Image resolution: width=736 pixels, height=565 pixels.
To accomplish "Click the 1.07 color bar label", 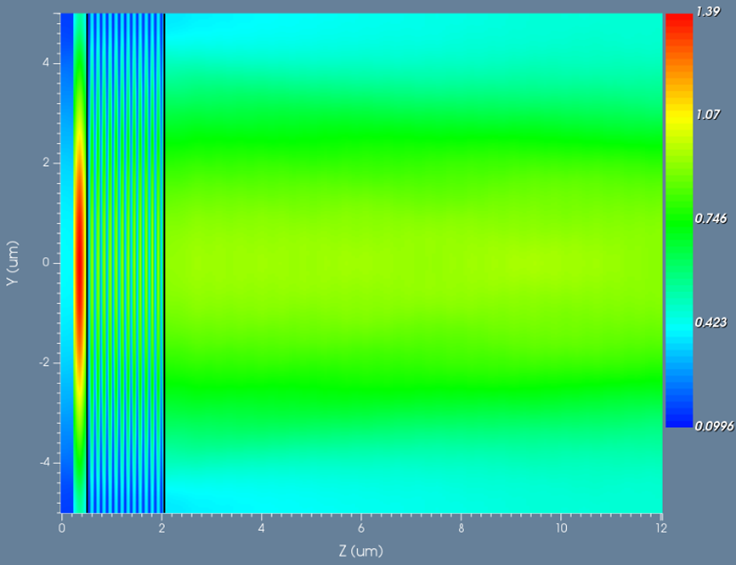I will (x=708, y=114).
